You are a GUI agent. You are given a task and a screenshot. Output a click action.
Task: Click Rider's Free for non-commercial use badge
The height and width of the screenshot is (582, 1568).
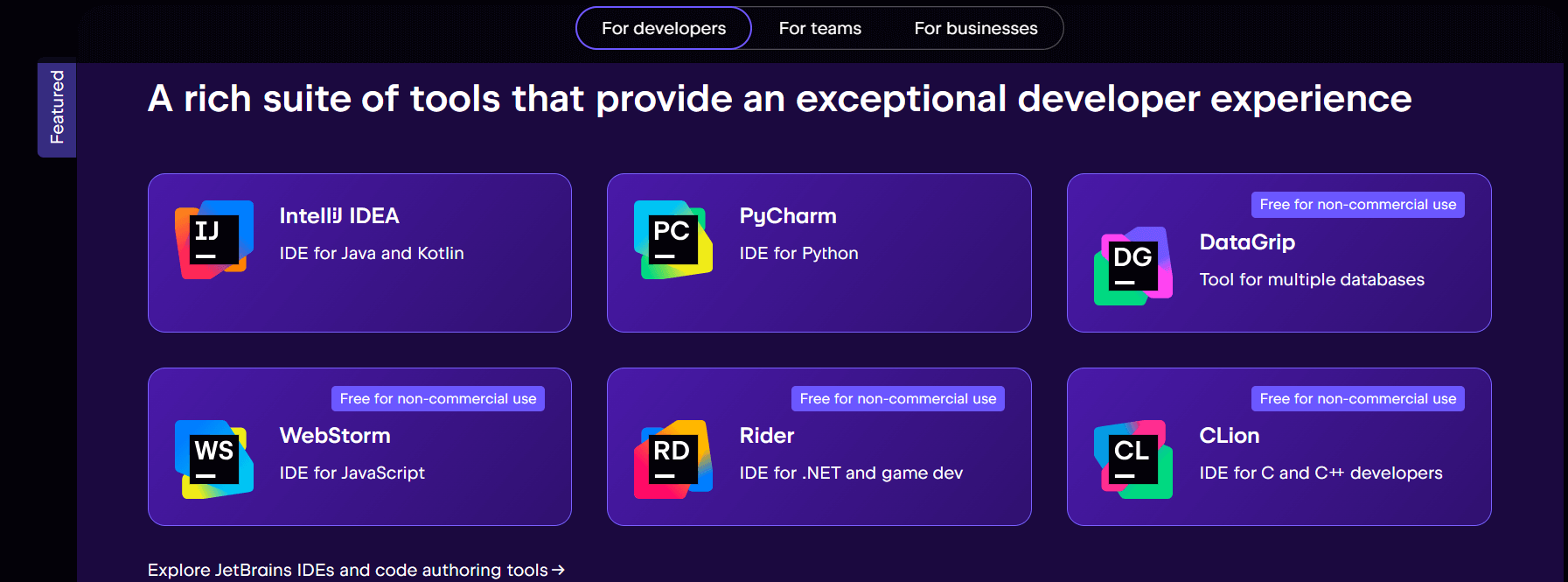898,399
